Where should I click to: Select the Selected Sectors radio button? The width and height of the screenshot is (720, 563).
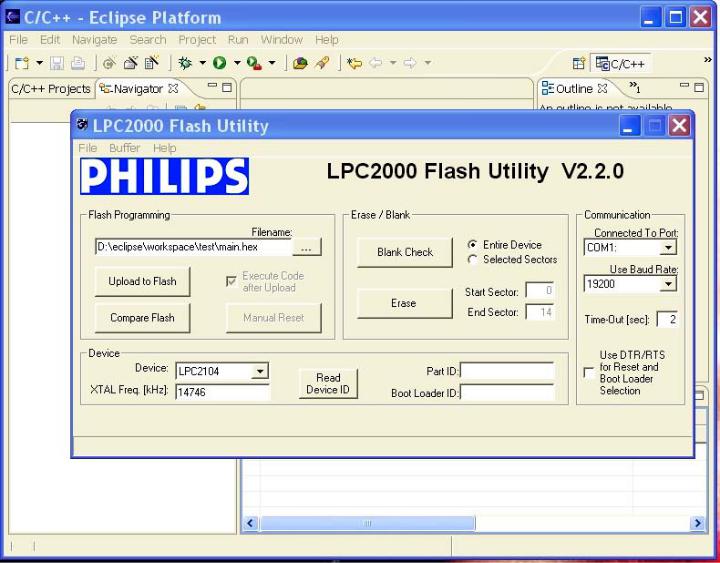pyautogui.click(x=472, y=259)
